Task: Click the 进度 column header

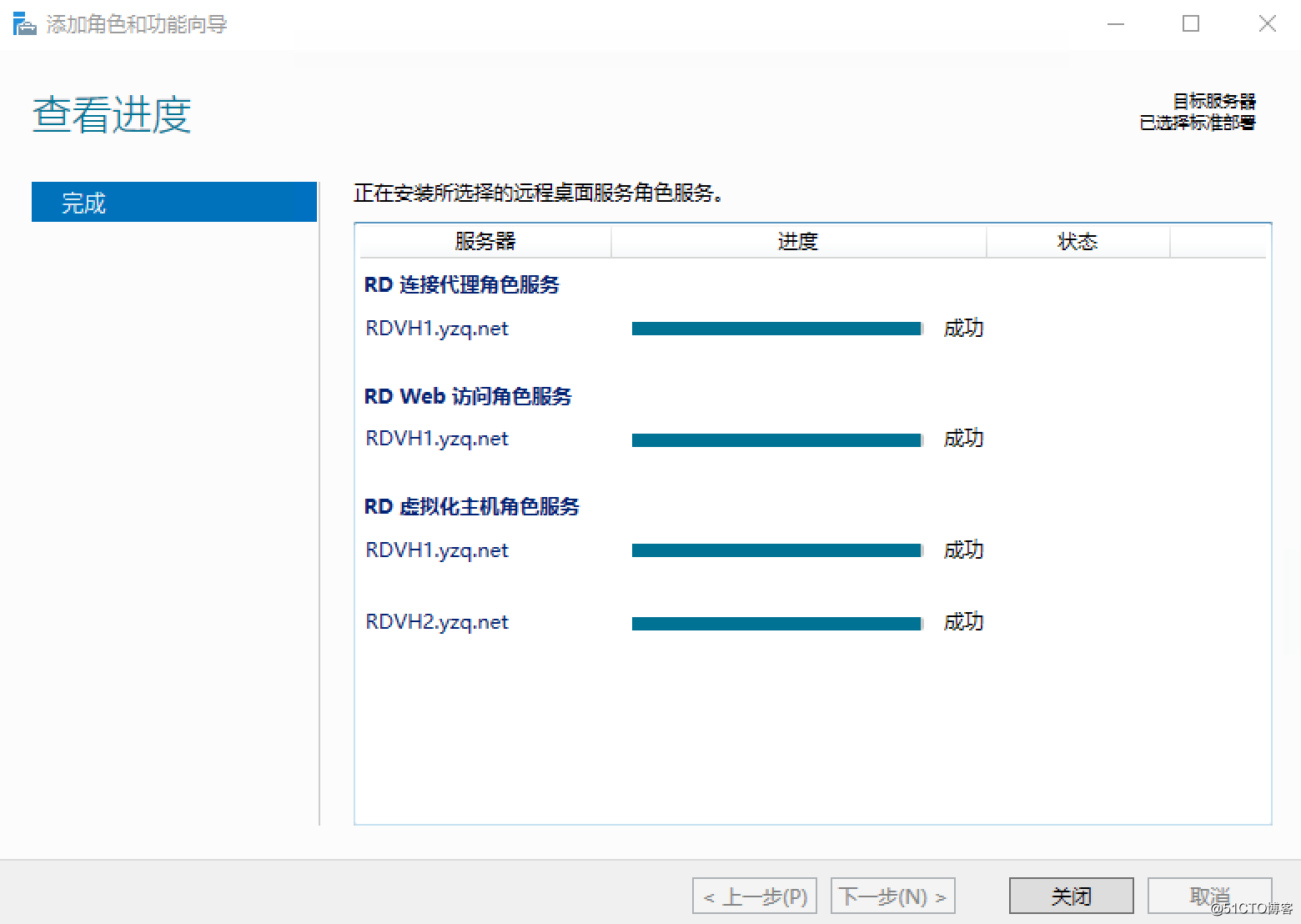Action: 798,241
